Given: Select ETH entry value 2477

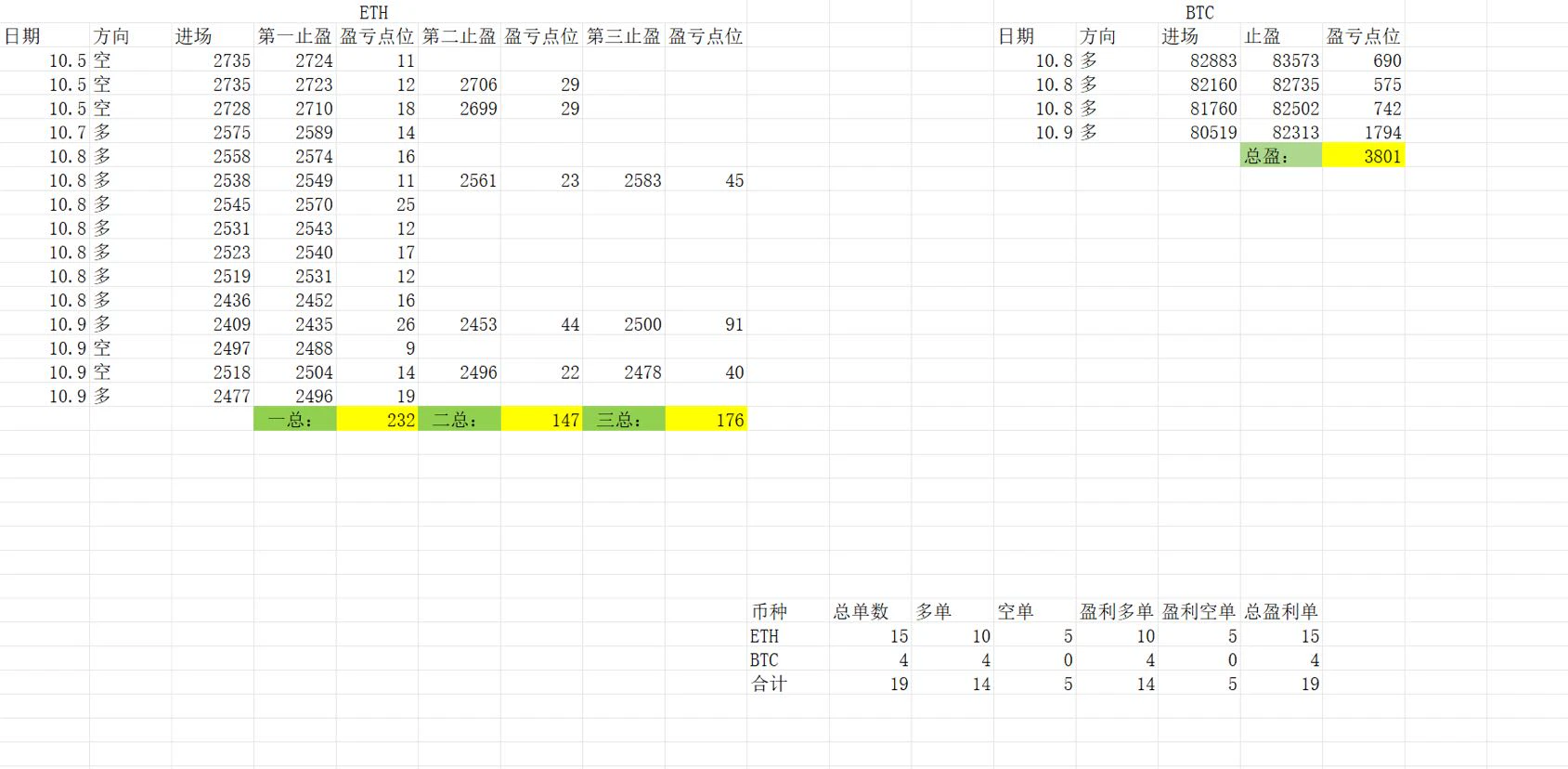Looking at the screenshot, I should [213, 396].
